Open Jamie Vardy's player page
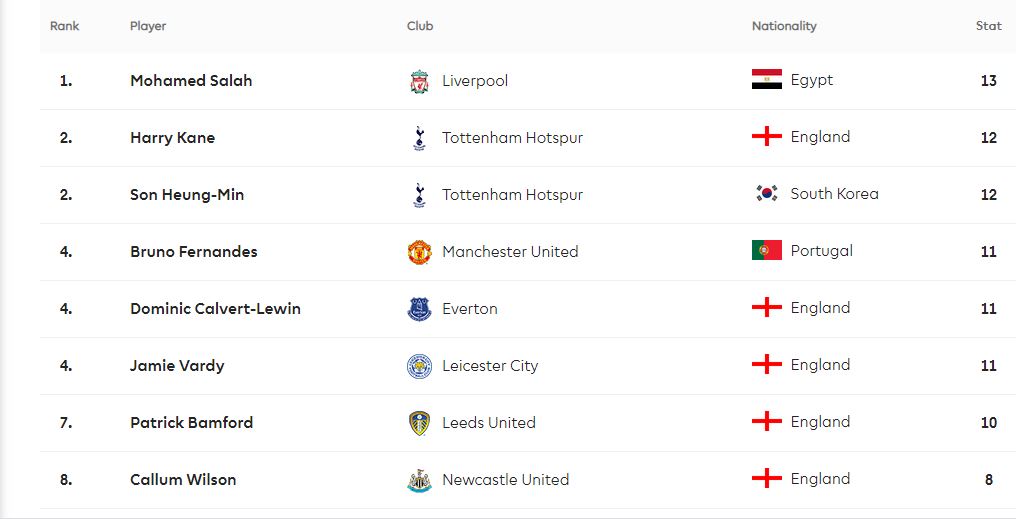The width and height of the screenshot is (1016, 520). [177, 366]
